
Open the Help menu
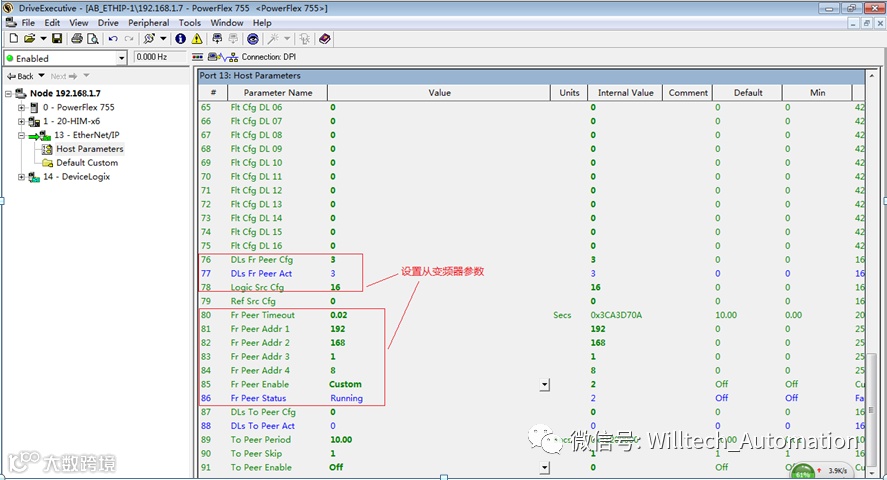[x=262, y=23]
